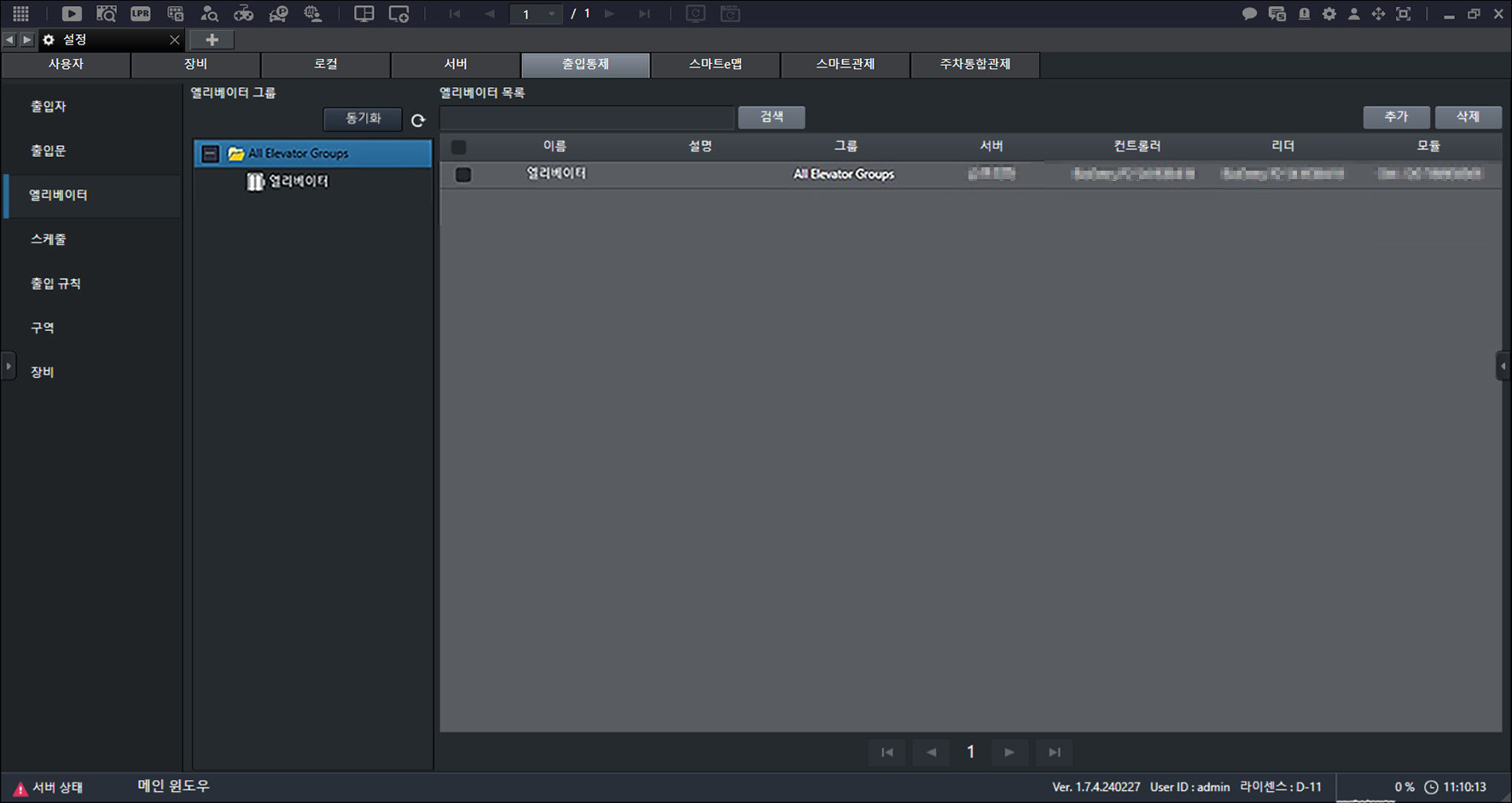Viewport: 1512px width, 803px height.
Task: Check the select-all checkbox in list header
Action: 459,147
